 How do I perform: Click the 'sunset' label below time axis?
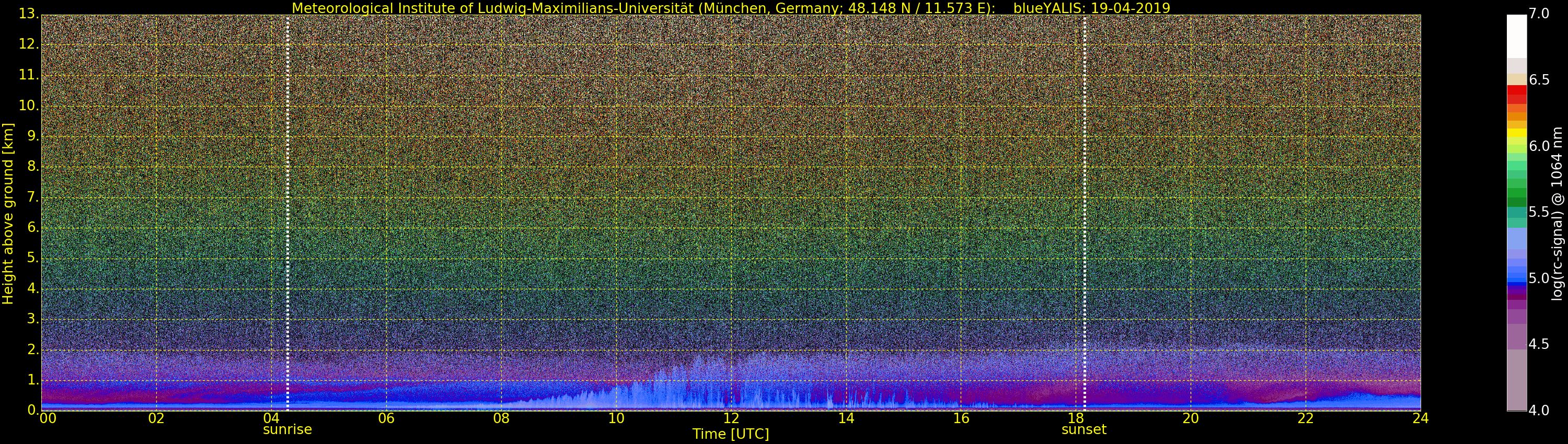point(1084,429)
